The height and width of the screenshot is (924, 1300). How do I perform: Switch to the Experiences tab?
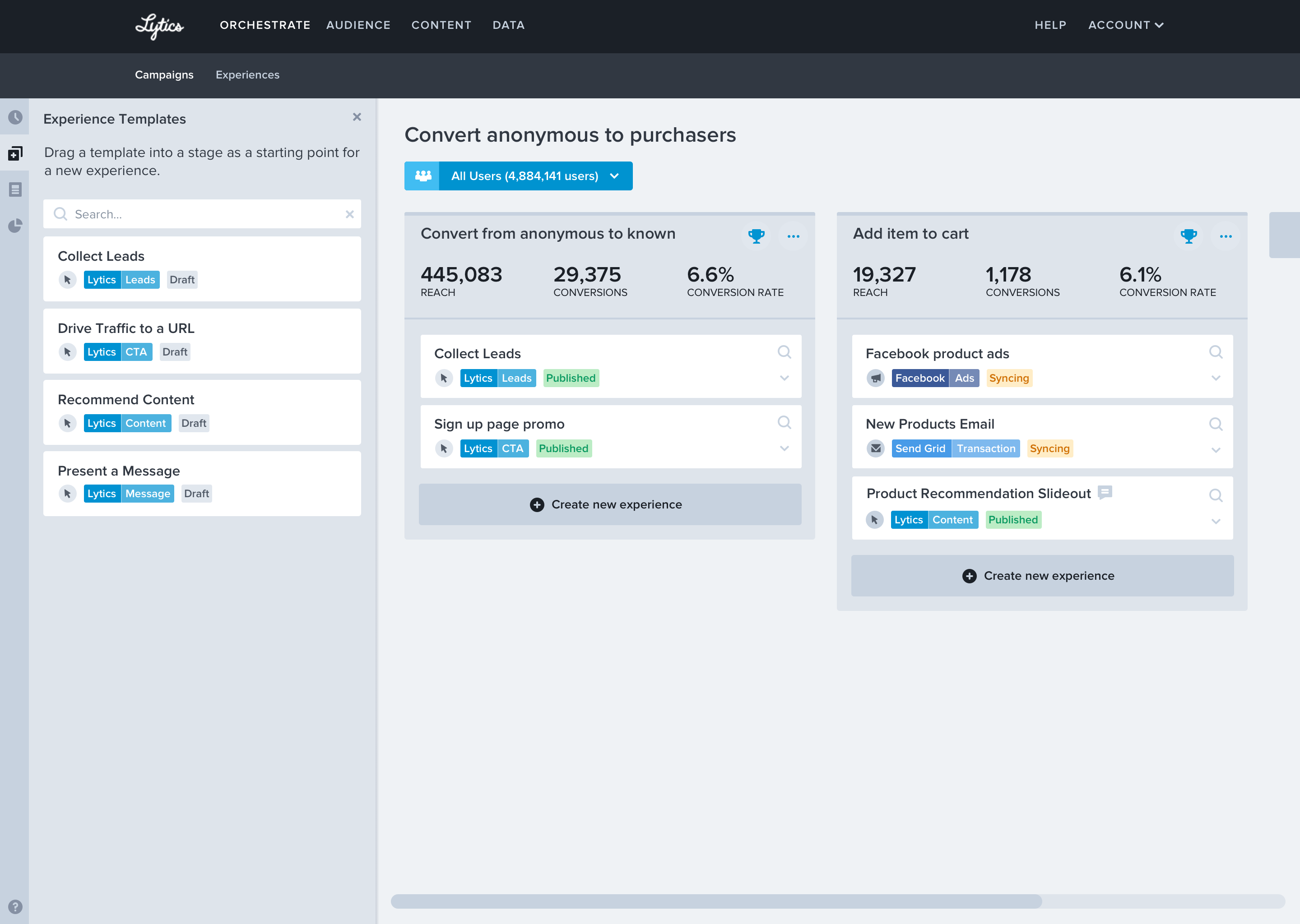coord(247,74)
